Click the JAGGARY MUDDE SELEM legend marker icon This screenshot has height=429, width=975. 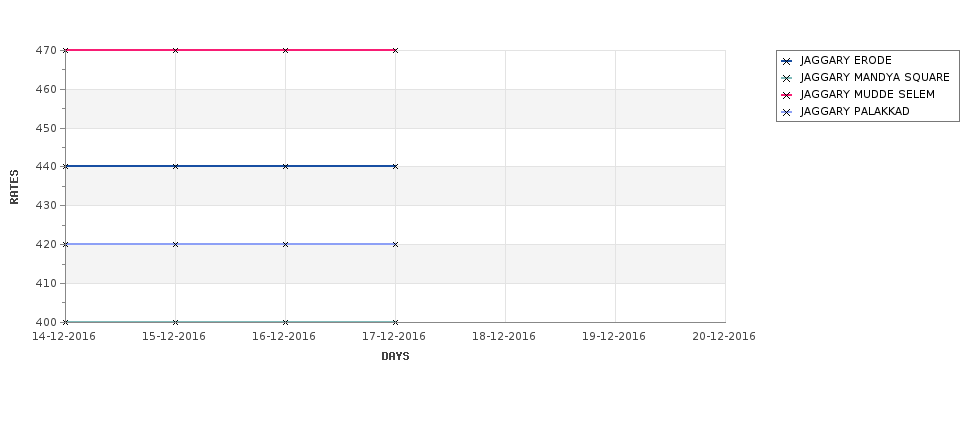(x=787, y=95)
